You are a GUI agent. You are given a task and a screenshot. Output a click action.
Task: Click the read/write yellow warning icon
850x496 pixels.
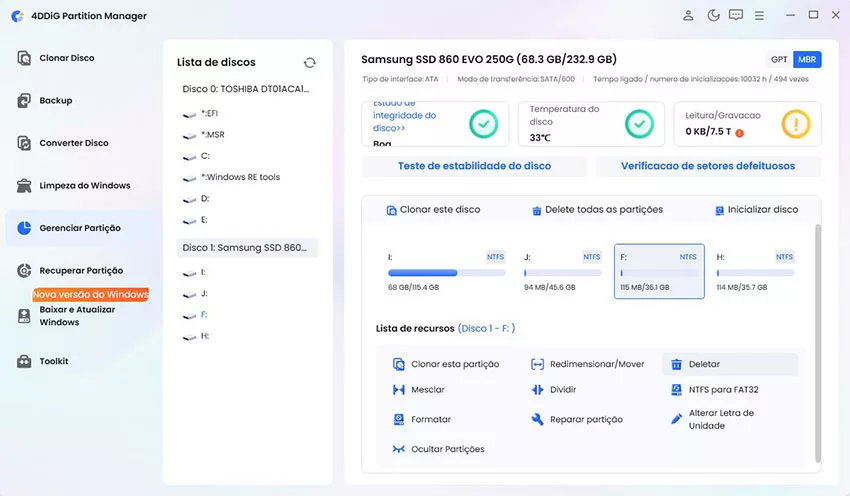[796, 124]
